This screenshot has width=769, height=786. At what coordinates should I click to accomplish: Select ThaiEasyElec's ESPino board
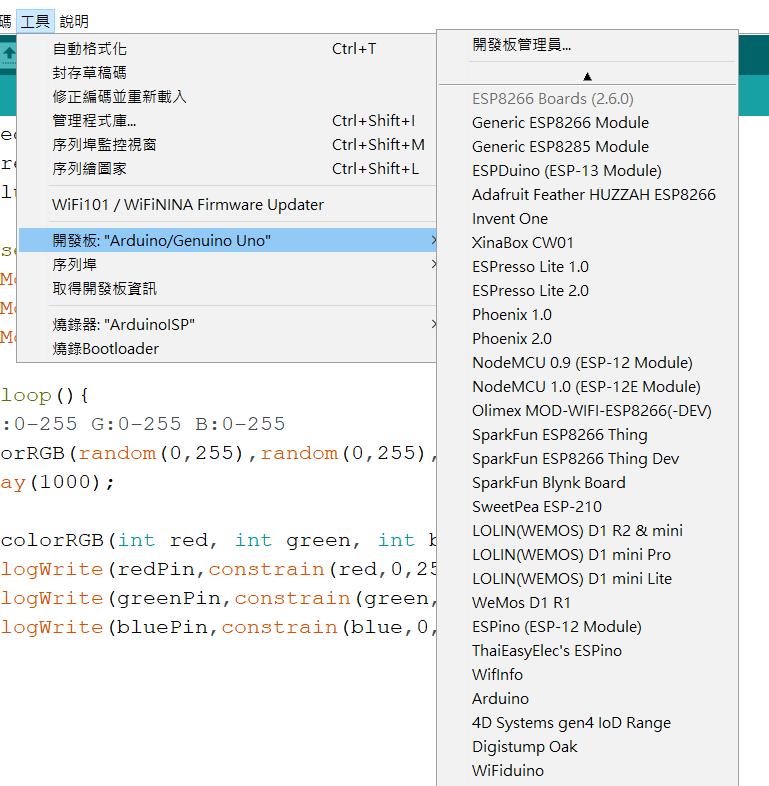pos(587,651)
